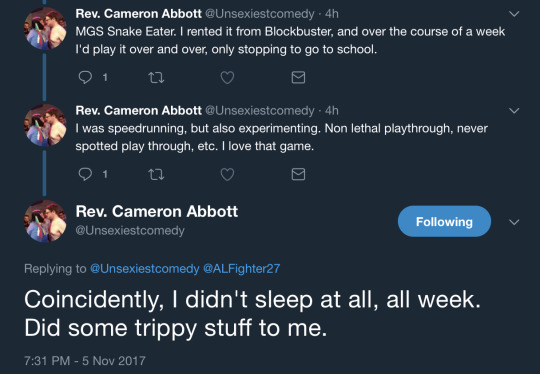
Task: Open the avatar on the MGS Snake Eater tweet
Action: [x=45, y=29]
